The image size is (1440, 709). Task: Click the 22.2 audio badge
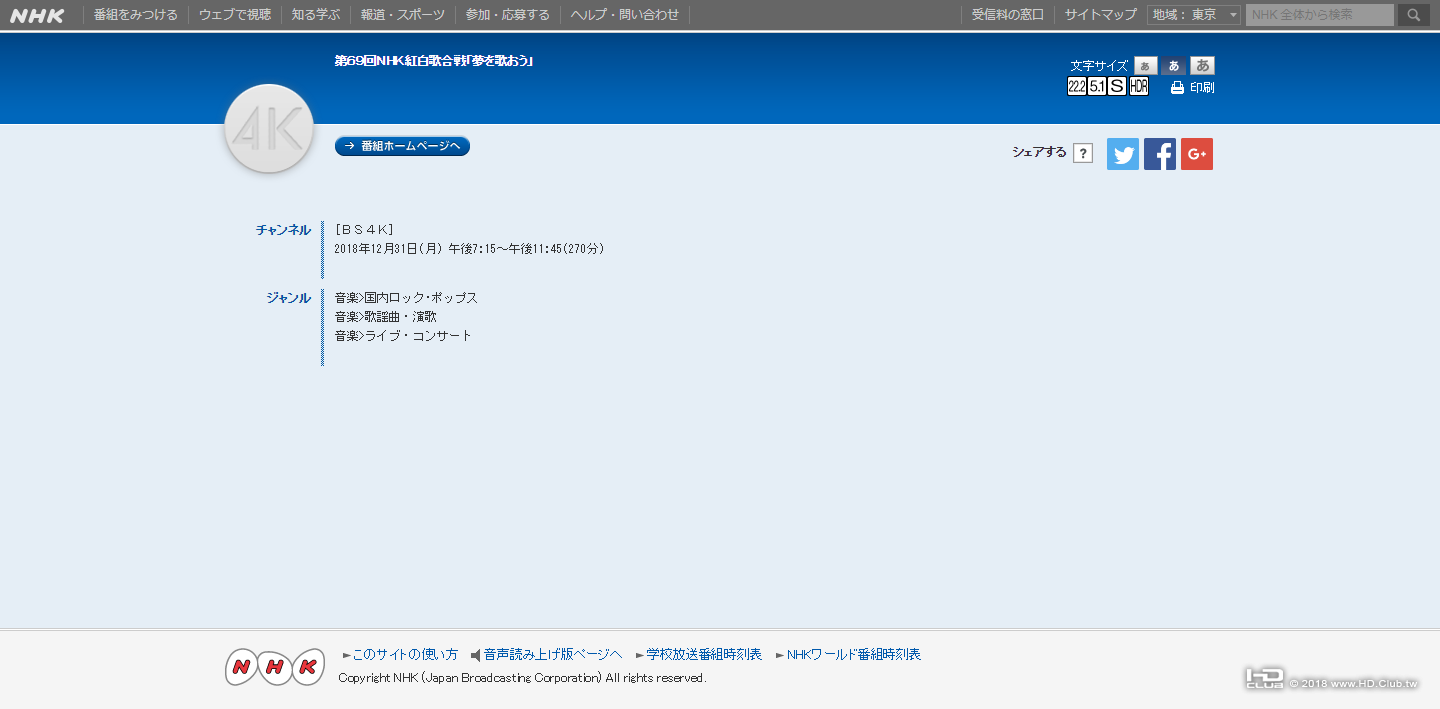(1077, 87)
